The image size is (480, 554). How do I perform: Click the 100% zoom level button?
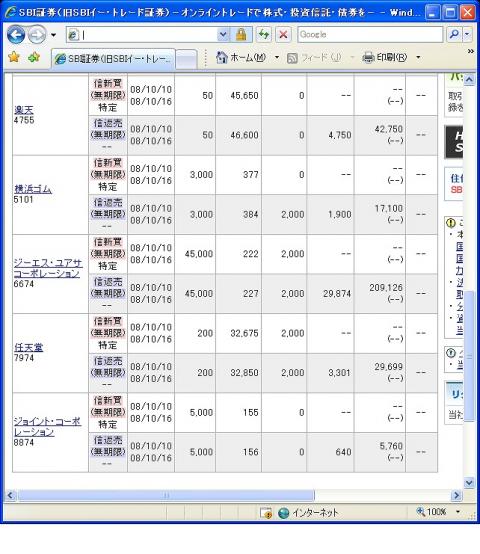click(x=432, y=512)
